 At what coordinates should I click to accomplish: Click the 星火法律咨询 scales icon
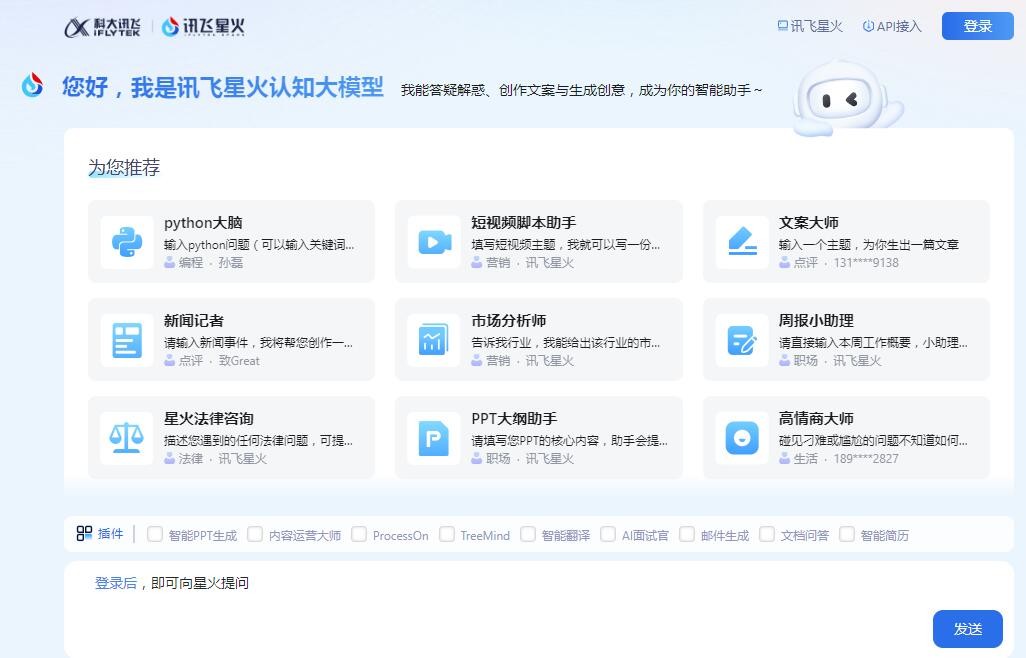[127, 438]
